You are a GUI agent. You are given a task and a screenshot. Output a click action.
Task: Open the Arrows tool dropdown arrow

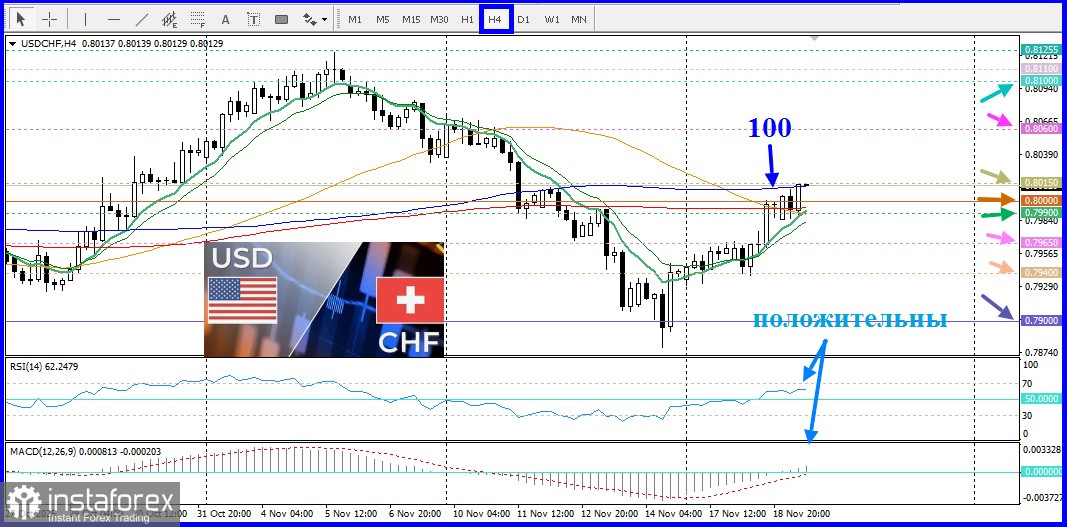click(325, 20)
